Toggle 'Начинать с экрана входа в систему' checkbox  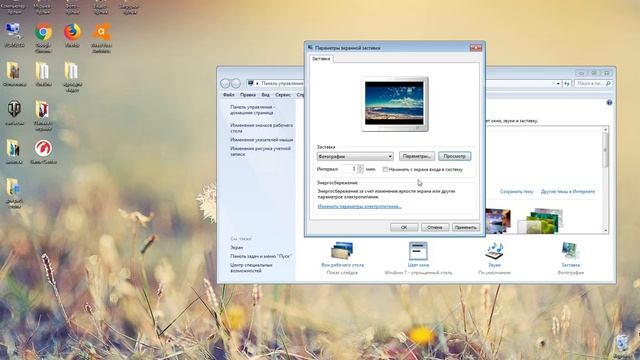tap(385, 169)
